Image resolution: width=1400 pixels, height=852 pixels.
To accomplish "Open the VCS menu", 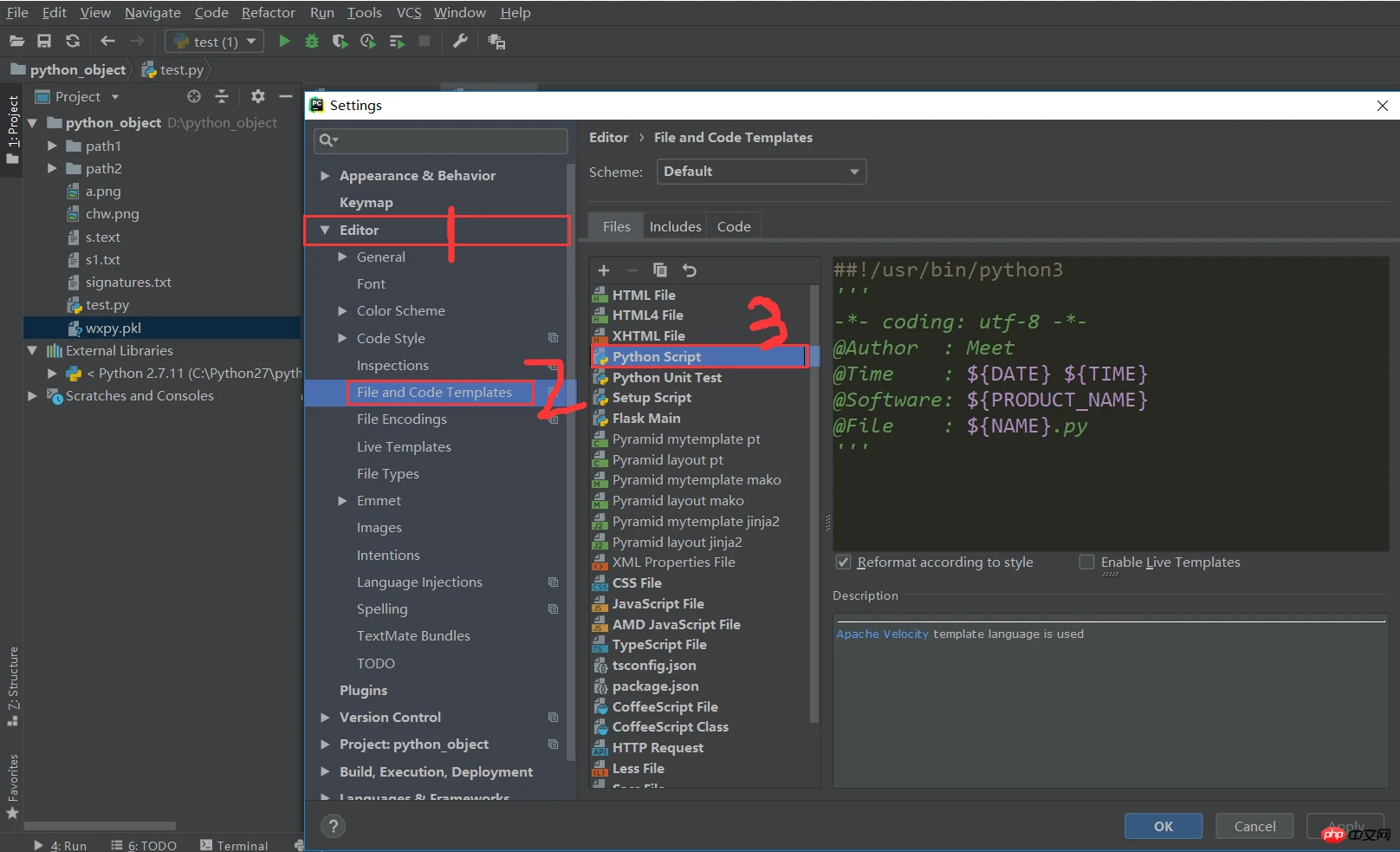I will pos(409,12).
